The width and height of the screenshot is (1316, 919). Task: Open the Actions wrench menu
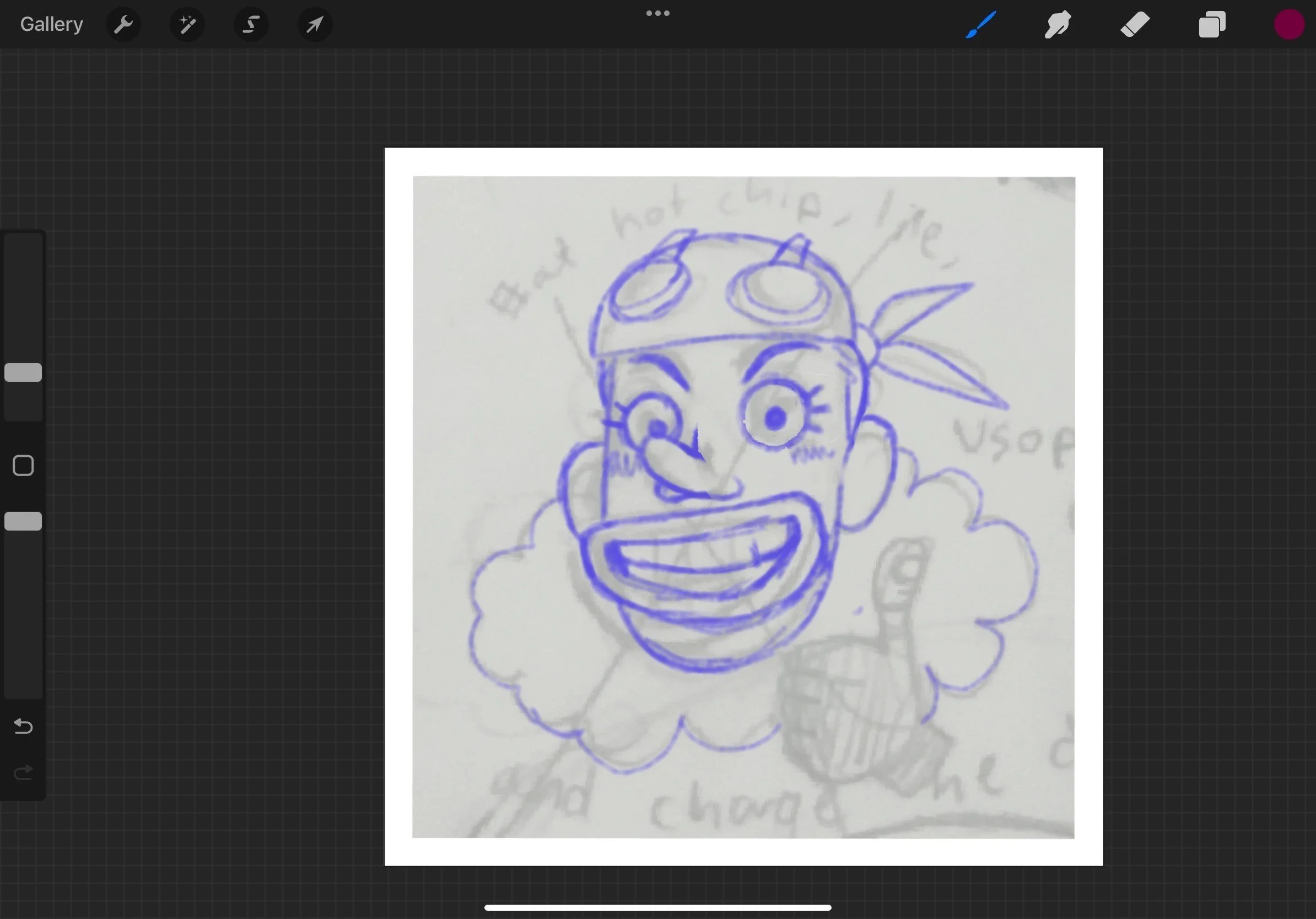click(123, 25)
